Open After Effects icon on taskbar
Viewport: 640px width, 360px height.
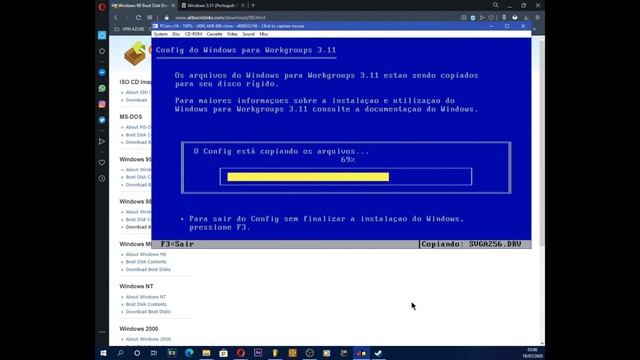click(258, 353)
